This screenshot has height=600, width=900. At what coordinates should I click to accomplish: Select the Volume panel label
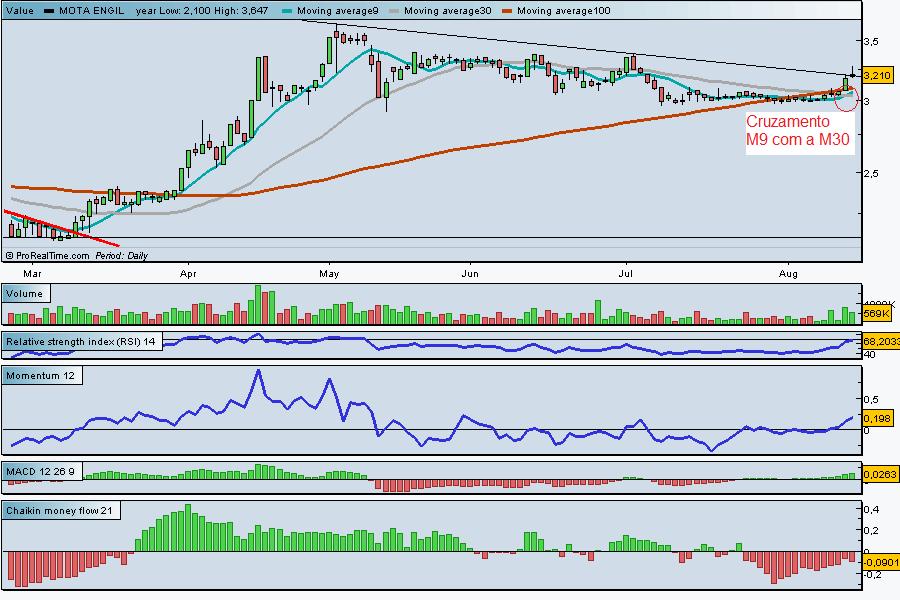tap(25, 293)
